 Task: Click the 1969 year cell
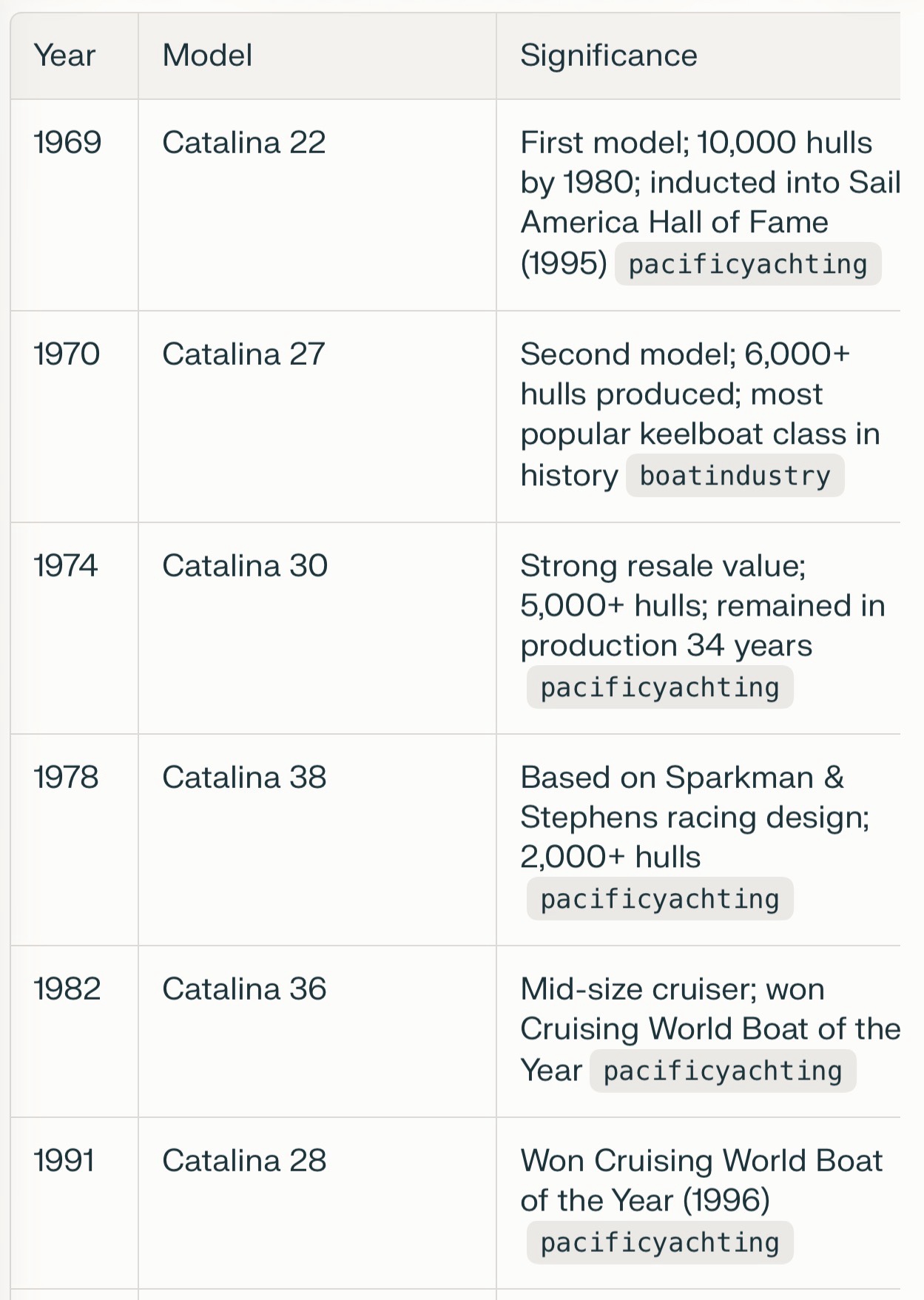click(67, 143)
